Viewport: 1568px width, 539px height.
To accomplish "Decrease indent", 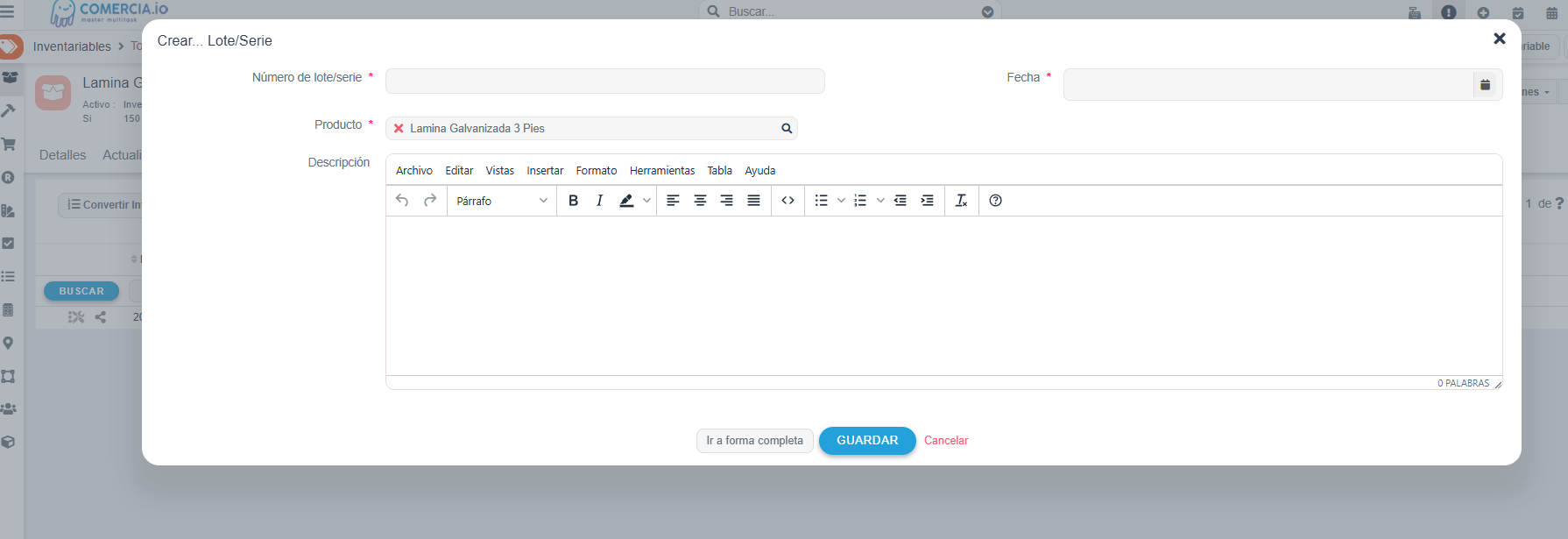I will coord(901,201).
